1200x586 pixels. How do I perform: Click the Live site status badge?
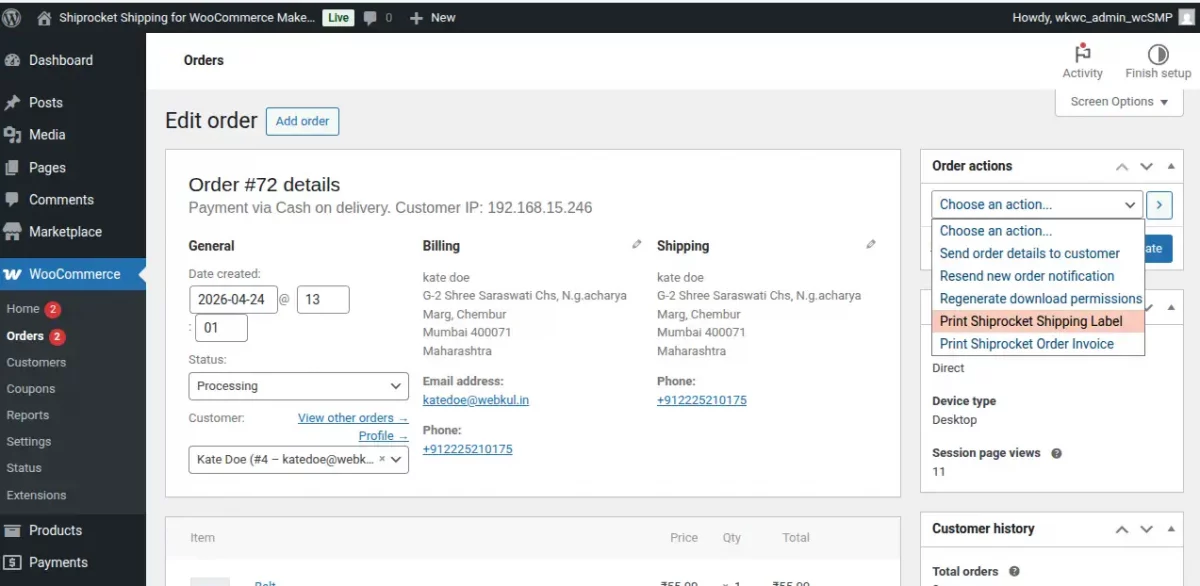pos(338,18)
